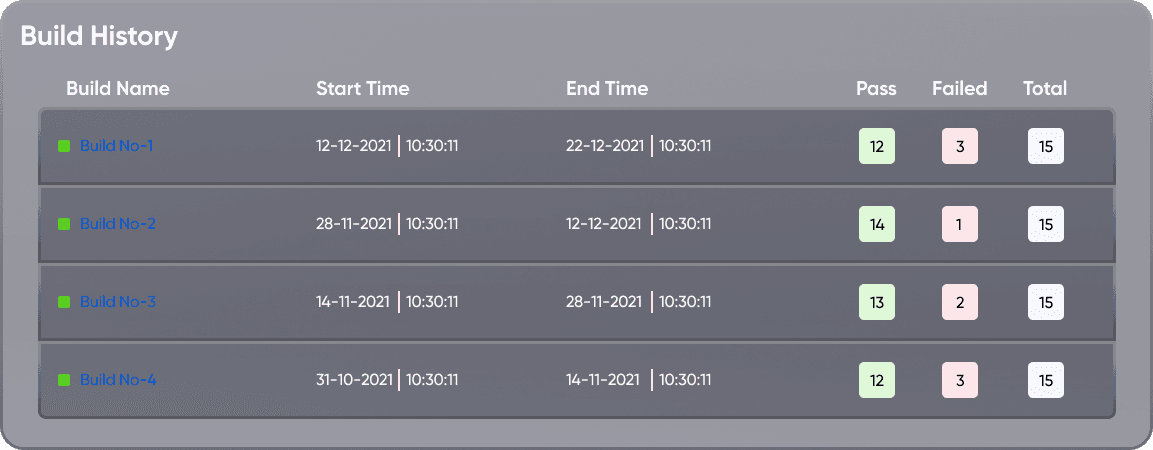
Task: Open the Build No-4 link
Action: [118, 379]
